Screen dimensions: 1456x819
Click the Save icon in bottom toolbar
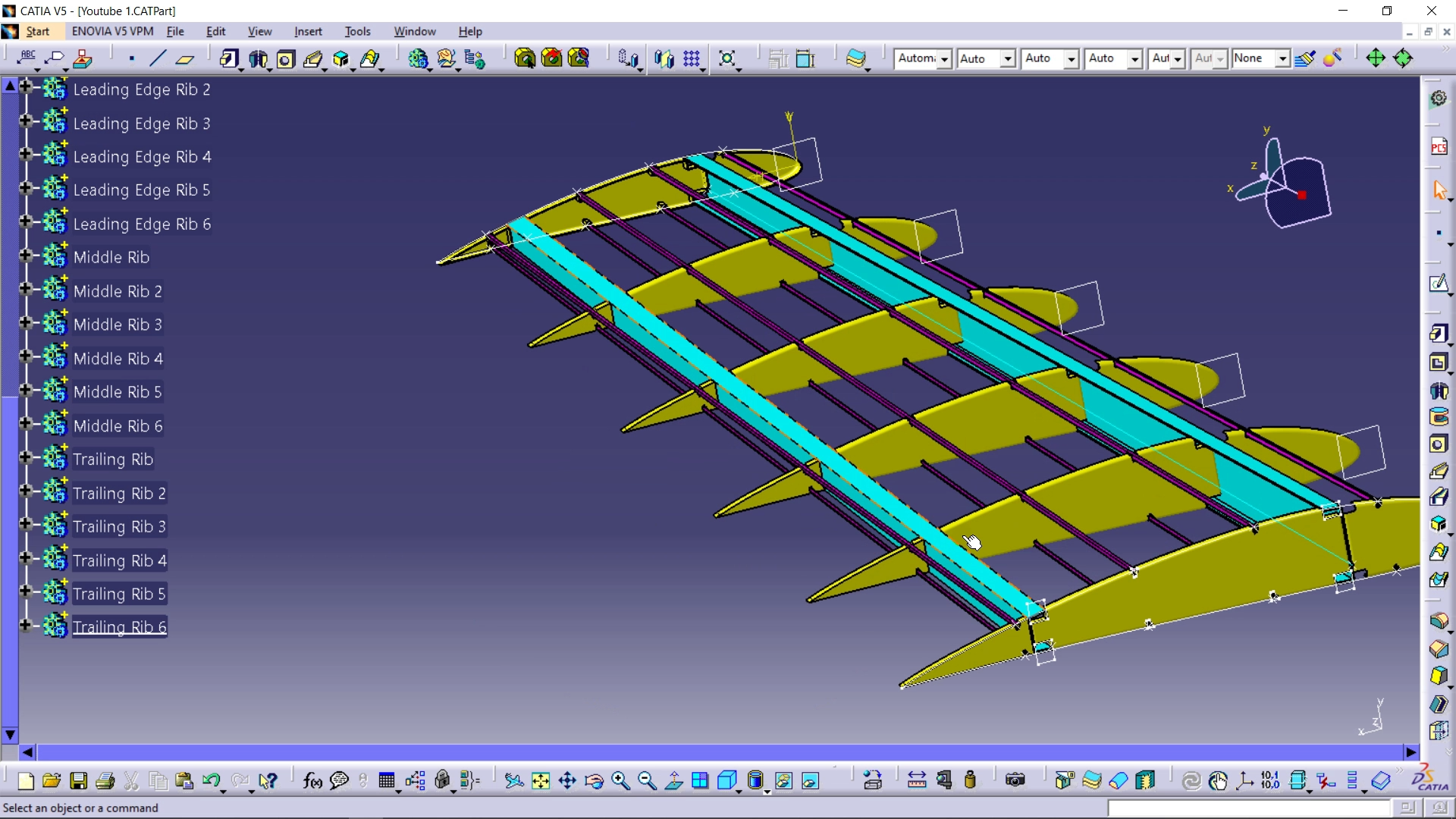click(78, 781)
